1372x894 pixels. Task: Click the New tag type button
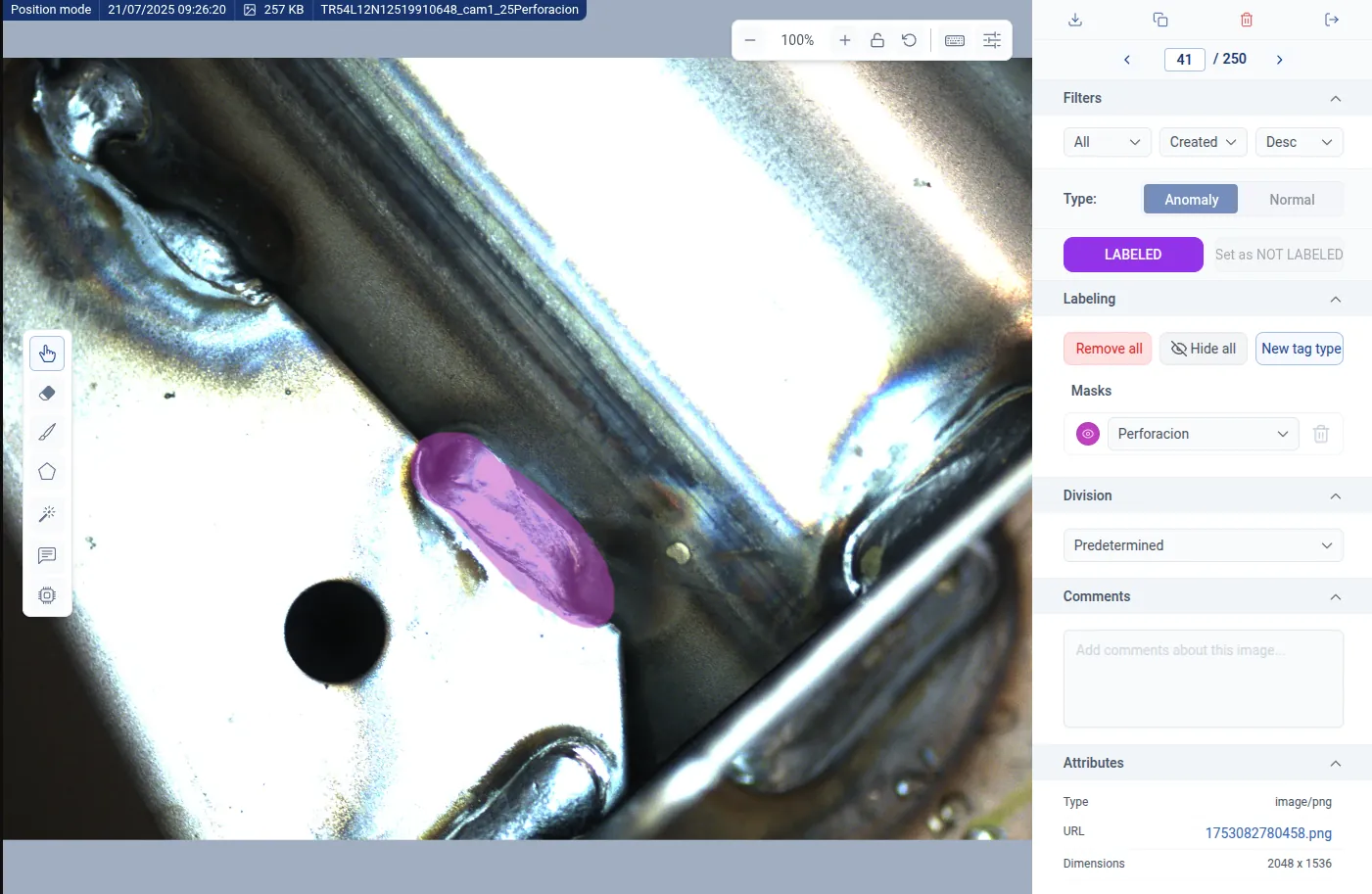click(x=1299, y=348)
